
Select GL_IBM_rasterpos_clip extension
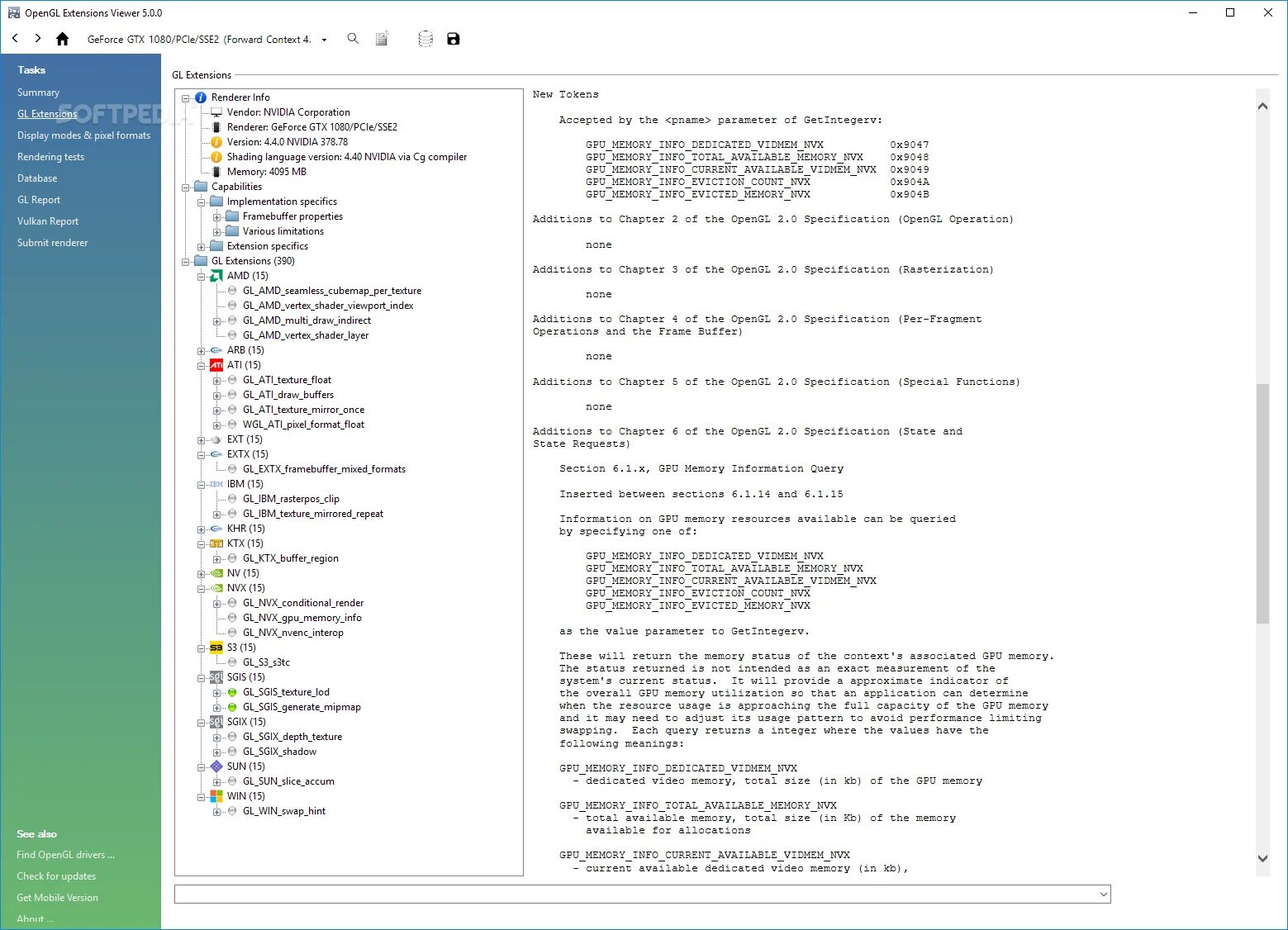click(x=291, y=499)
